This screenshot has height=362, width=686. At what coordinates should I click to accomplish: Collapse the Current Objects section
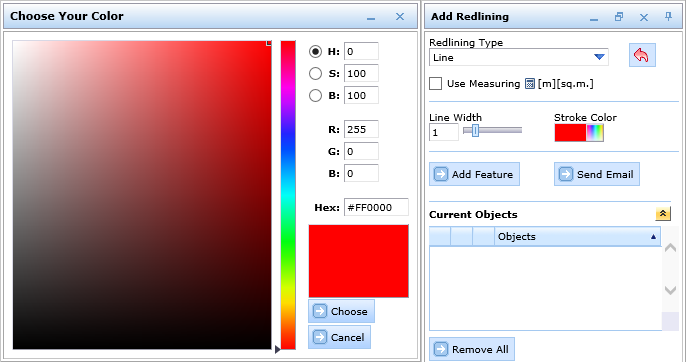[663, 214]
